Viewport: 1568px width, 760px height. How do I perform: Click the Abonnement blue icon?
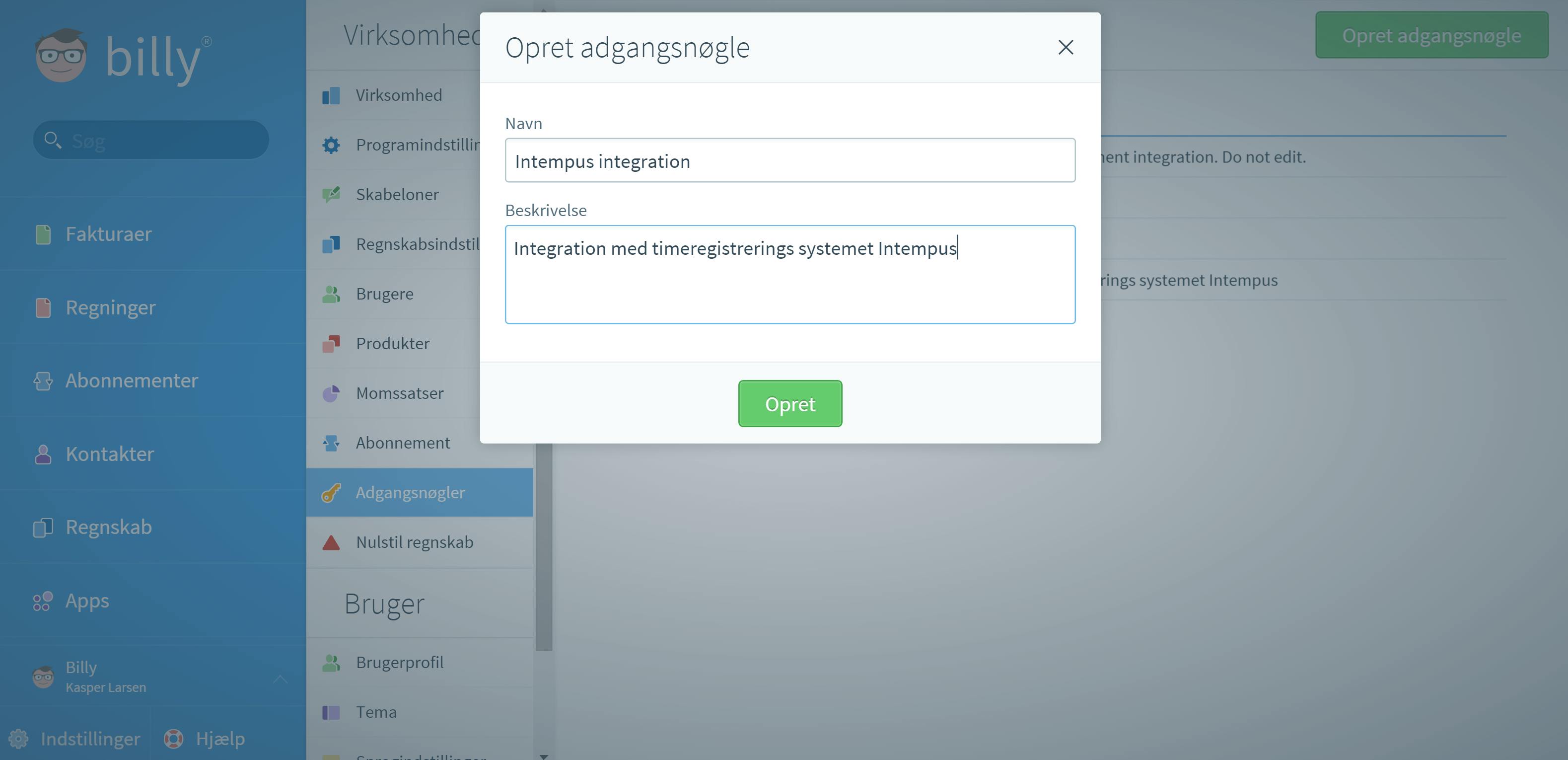coord(331,443)
